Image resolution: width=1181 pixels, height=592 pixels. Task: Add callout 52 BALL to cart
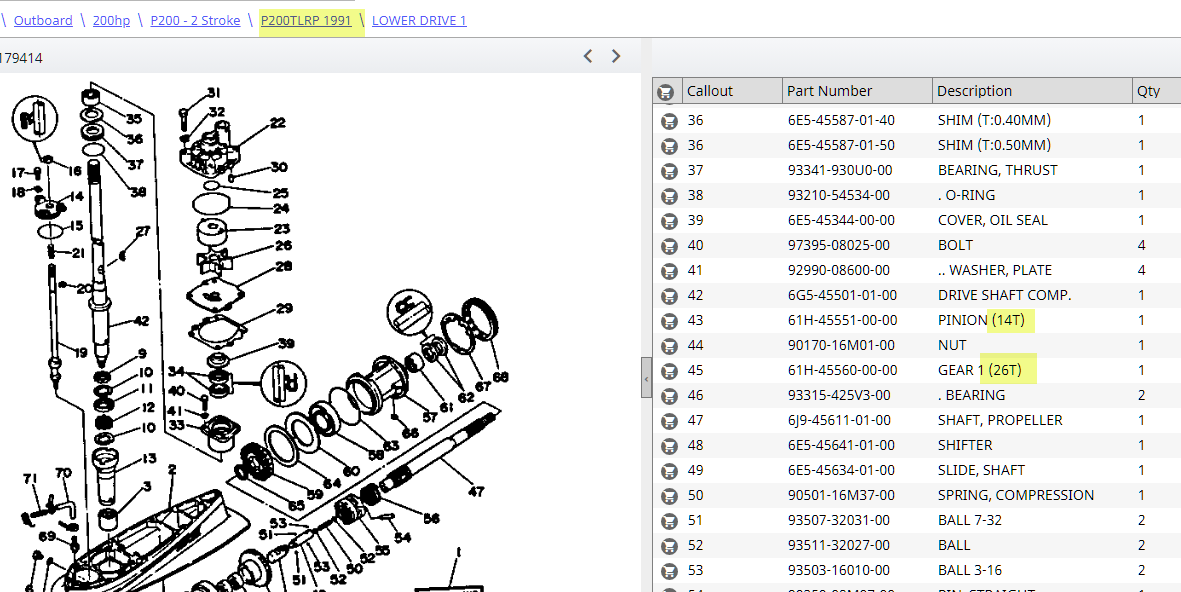tap(669, 545)
